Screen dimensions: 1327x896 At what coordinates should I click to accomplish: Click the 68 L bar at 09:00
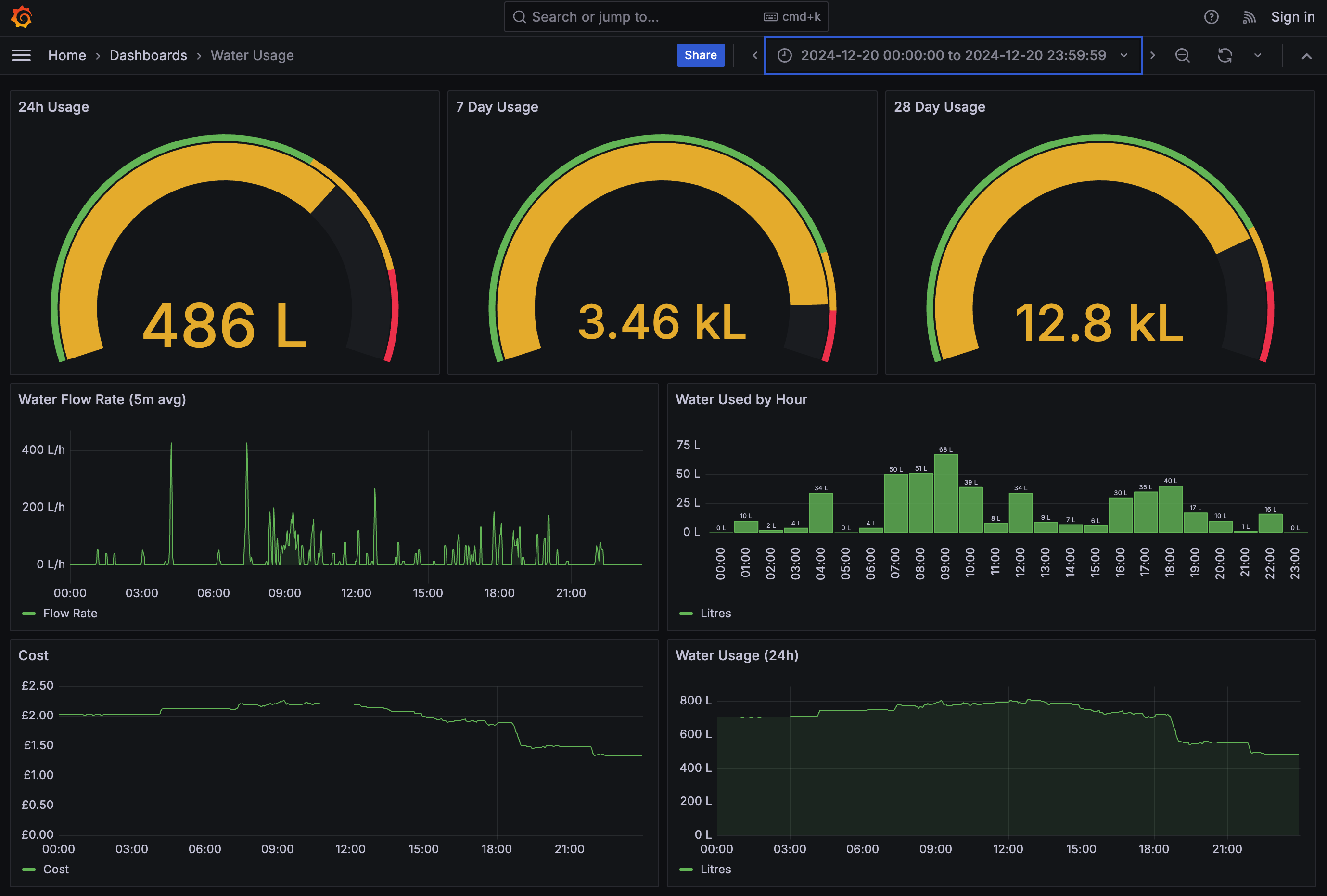pyautogui.click(x=945, y=493)
